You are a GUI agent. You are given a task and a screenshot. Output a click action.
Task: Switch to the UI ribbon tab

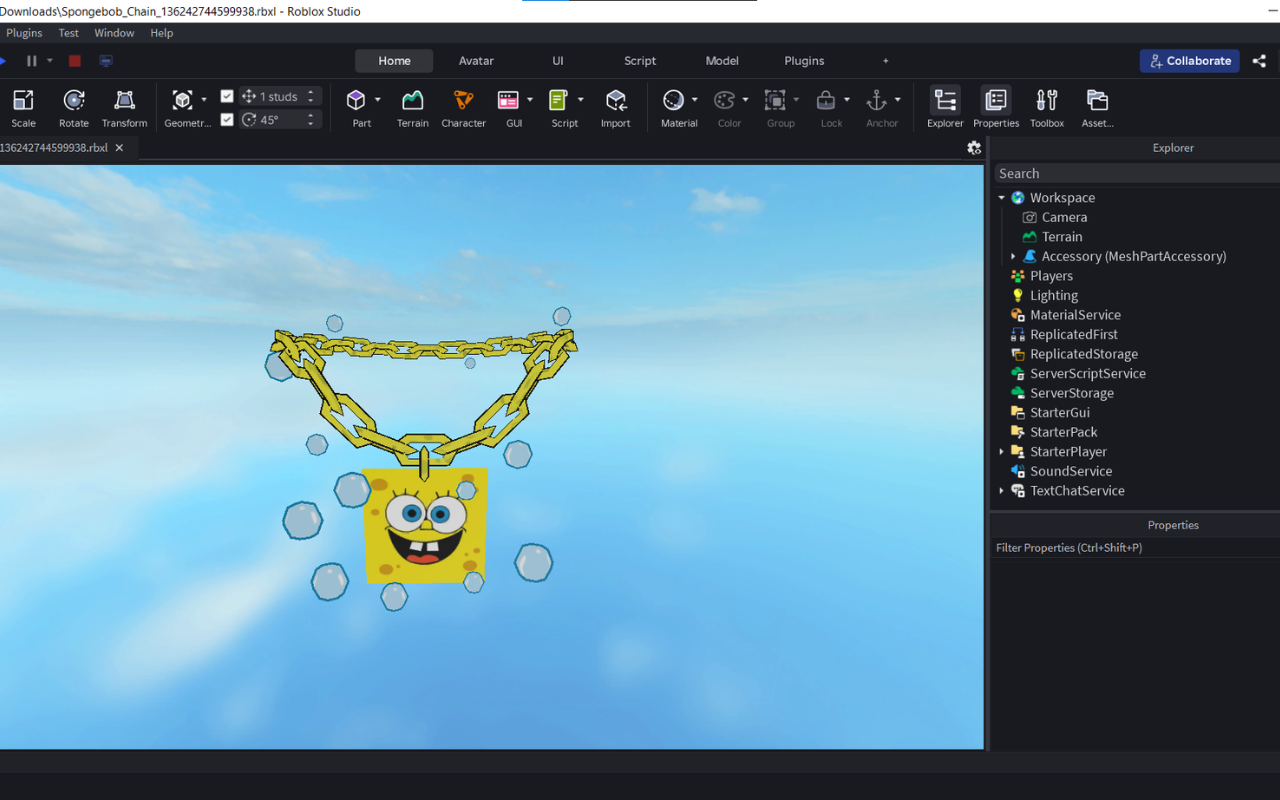(x=558, y=61)
